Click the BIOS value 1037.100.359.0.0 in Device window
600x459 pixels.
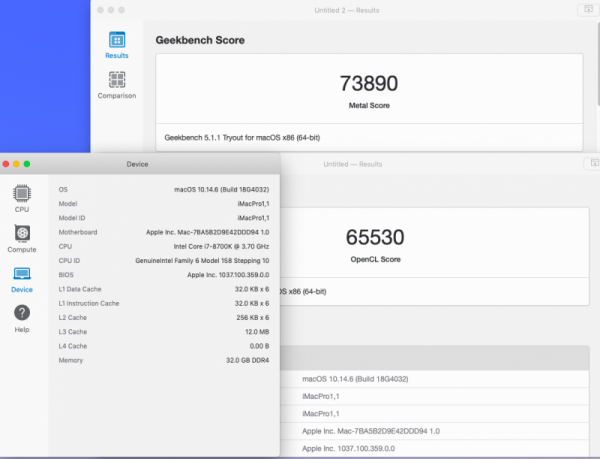228,275
